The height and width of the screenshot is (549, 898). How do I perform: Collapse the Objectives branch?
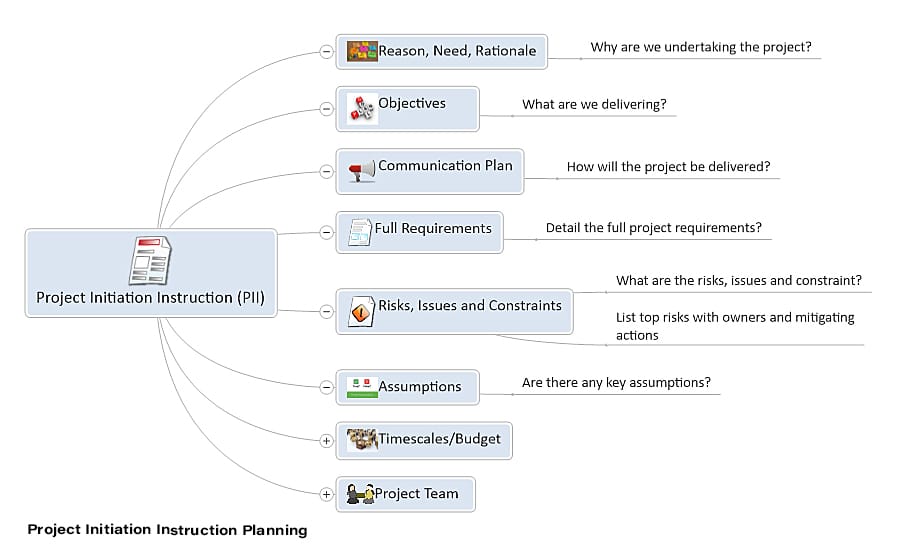point(326,109)
